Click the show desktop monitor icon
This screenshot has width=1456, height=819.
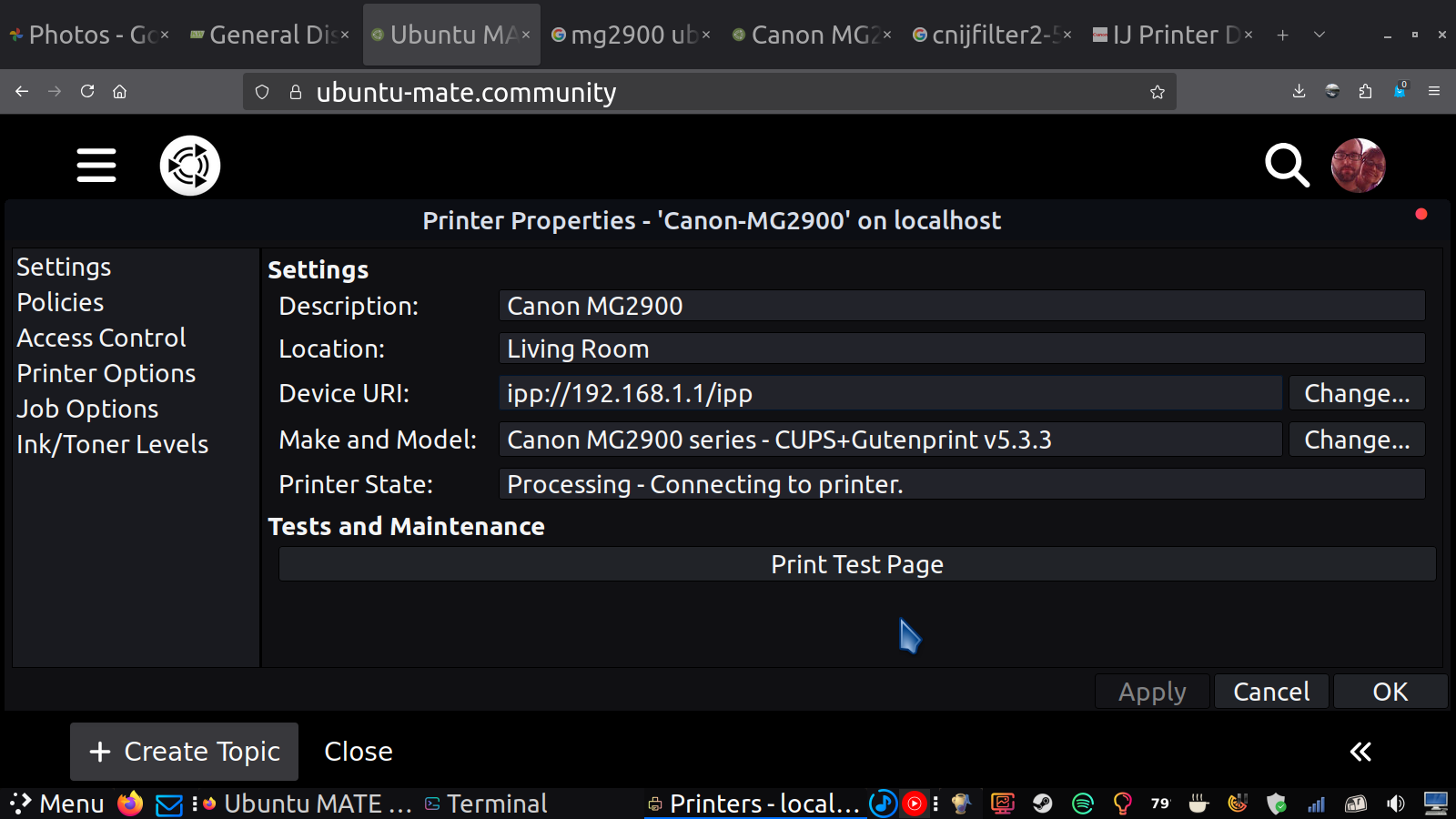pos(1435,804)
